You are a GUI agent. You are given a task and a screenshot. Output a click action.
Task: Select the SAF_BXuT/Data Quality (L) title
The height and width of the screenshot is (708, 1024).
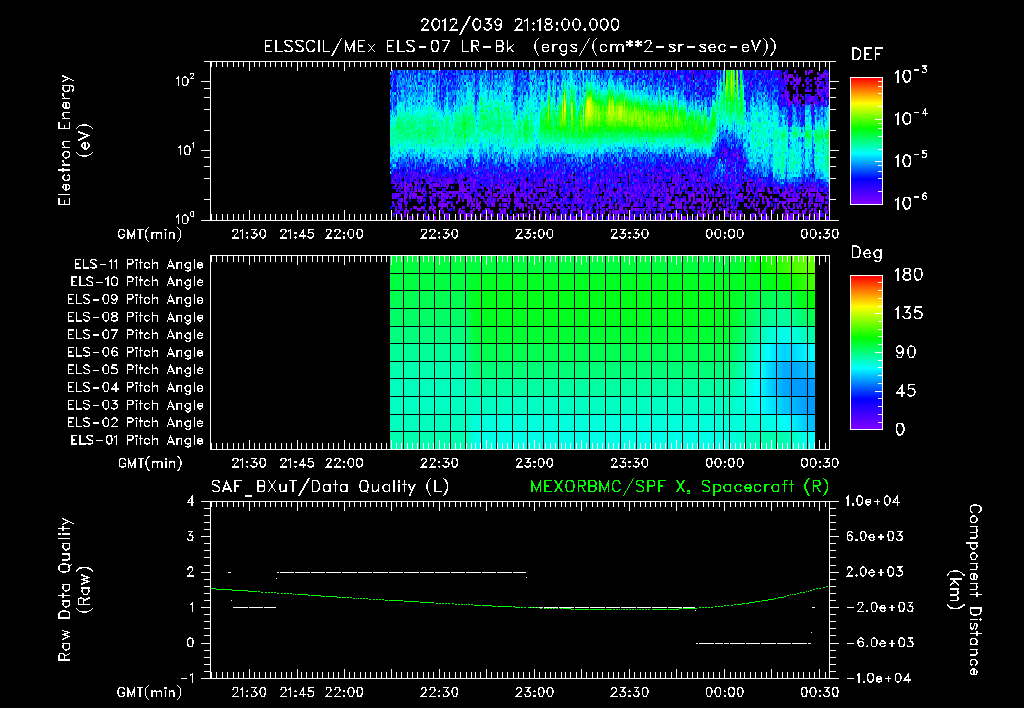coord(330,487)
